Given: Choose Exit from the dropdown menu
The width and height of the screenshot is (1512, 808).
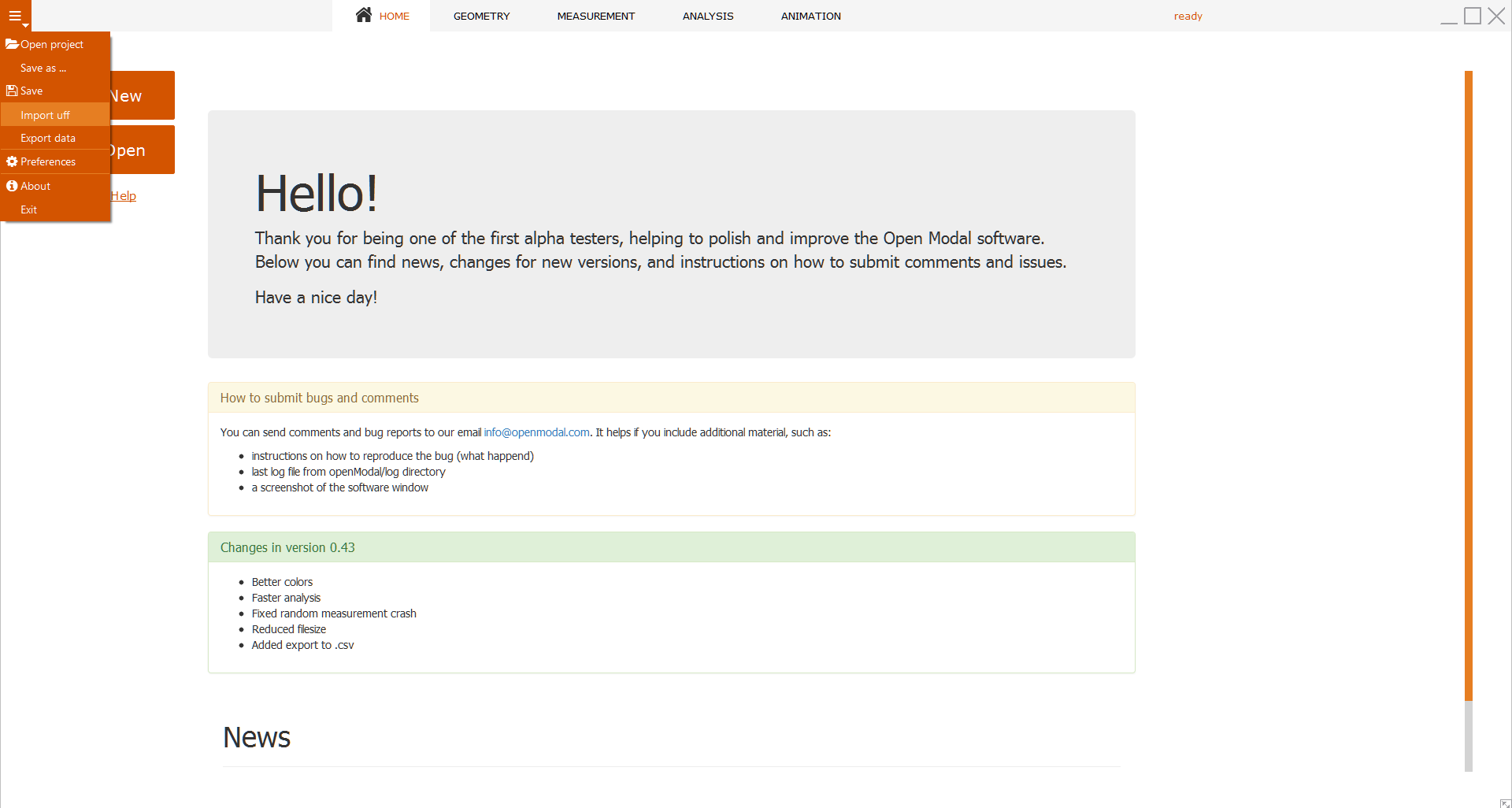Looking at the screenshot, I should coord(55,209).
